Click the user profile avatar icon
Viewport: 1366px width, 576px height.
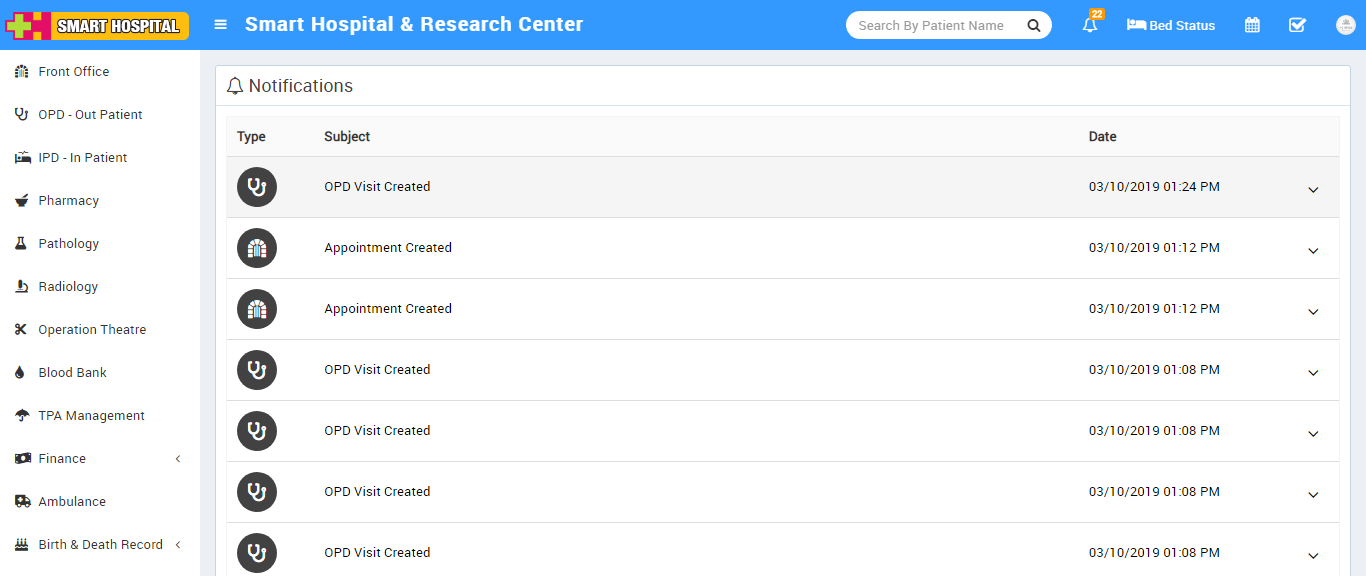pyautogui.click(x=1345, y=25)
